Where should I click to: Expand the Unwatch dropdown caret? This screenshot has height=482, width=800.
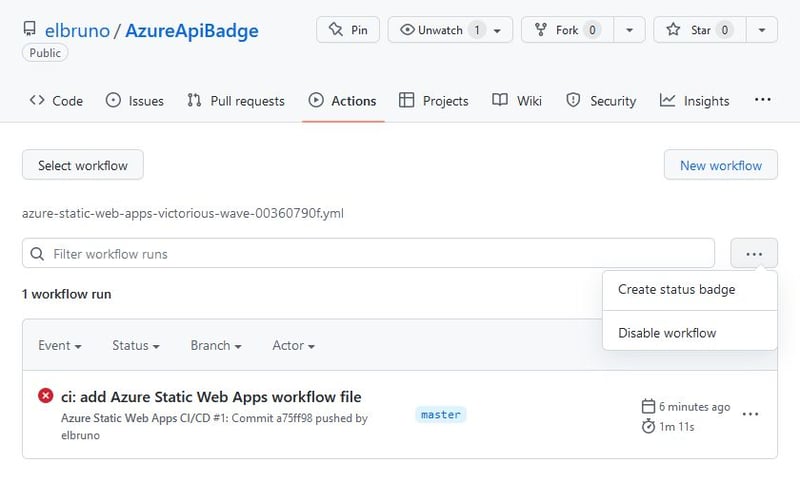pyautogui.click(x=497, y=30)
